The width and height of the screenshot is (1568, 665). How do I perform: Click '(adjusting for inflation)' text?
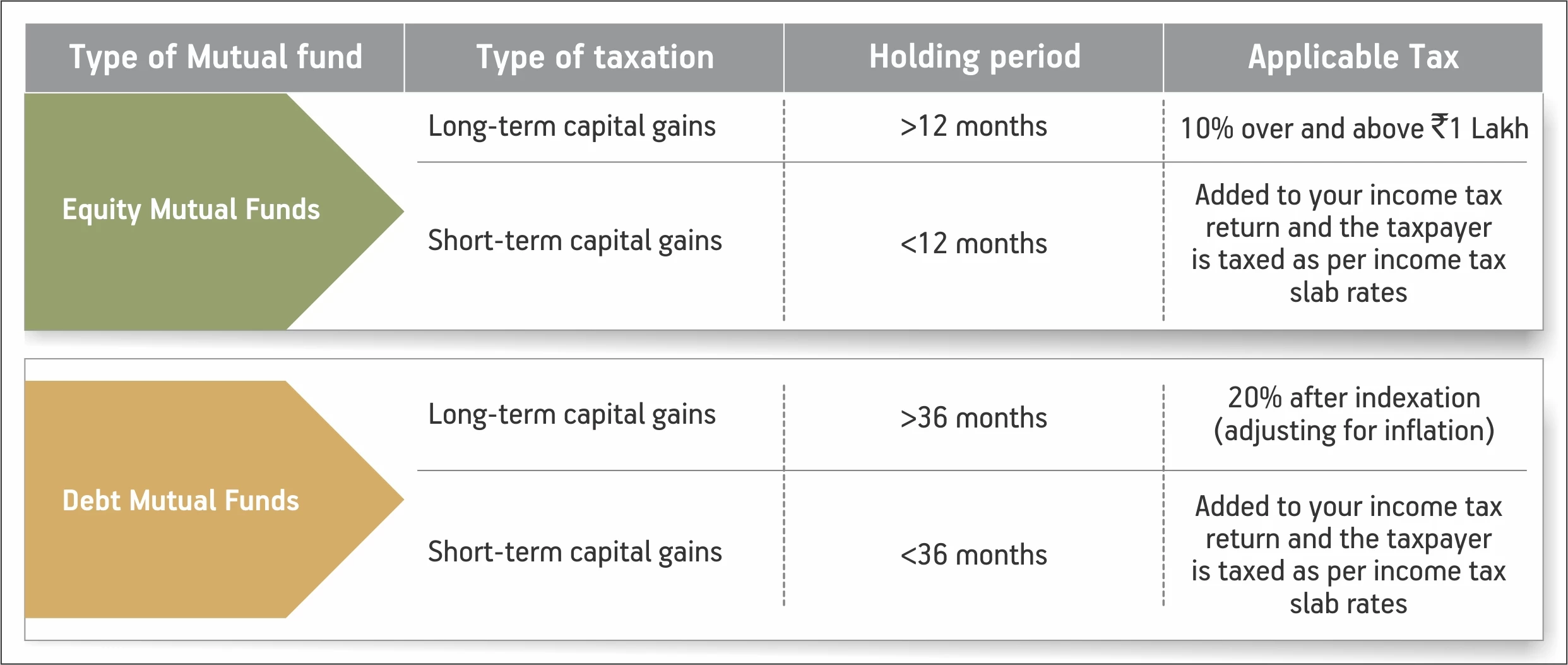click(1354, 431)
